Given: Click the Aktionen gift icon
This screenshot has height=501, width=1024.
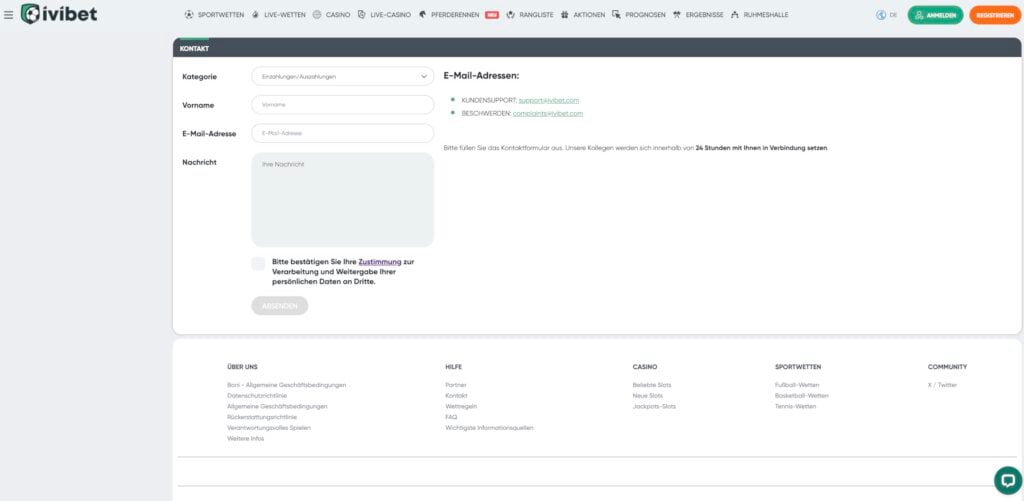Looking at the screenshot, I should (564, 15).
